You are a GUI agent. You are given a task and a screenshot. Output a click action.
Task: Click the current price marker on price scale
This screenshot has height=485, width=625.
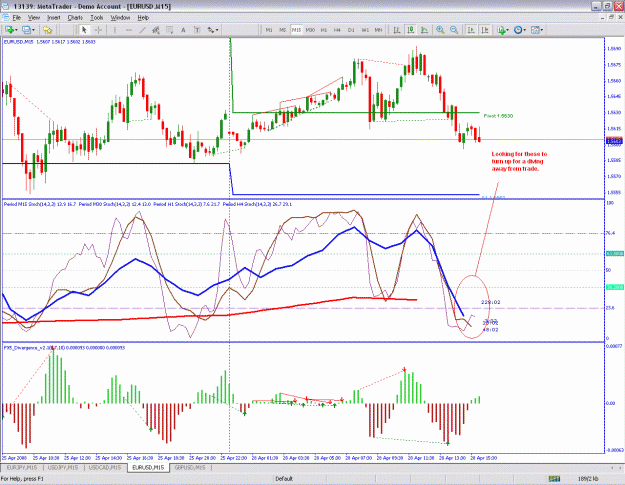614,141
